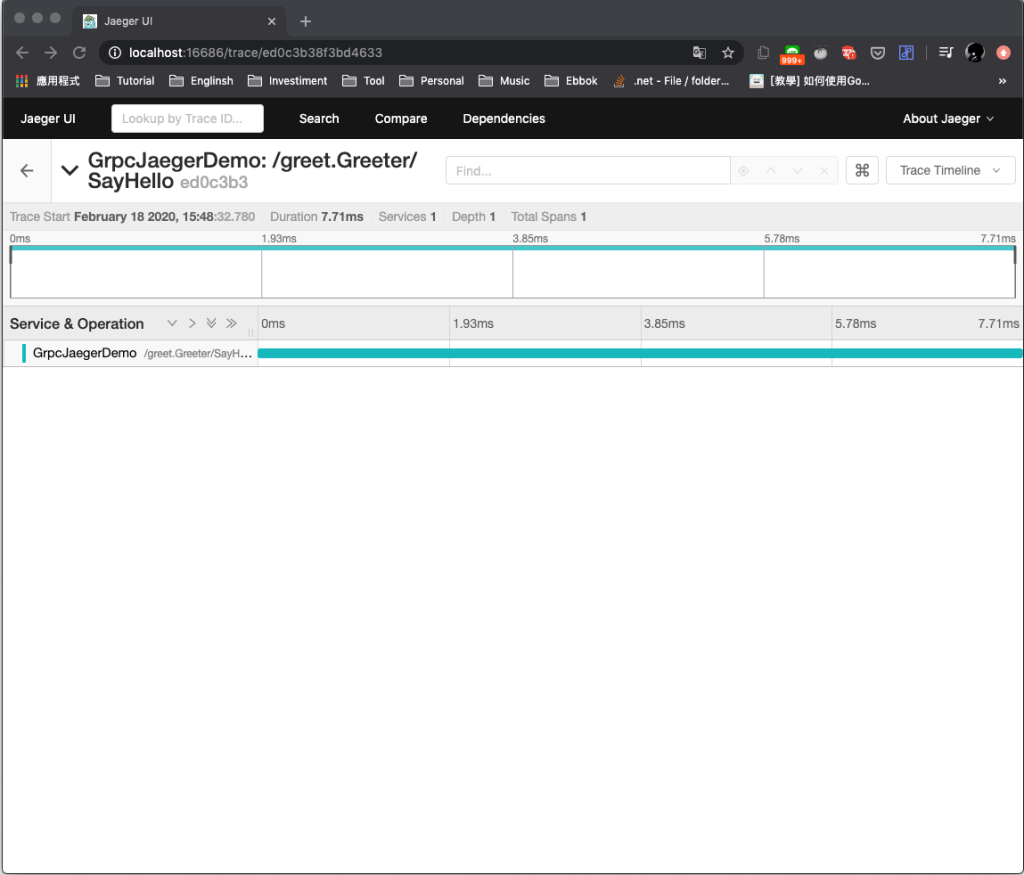
Task: Select the Jaeger UI browser tab
Action: pos(178,21)
